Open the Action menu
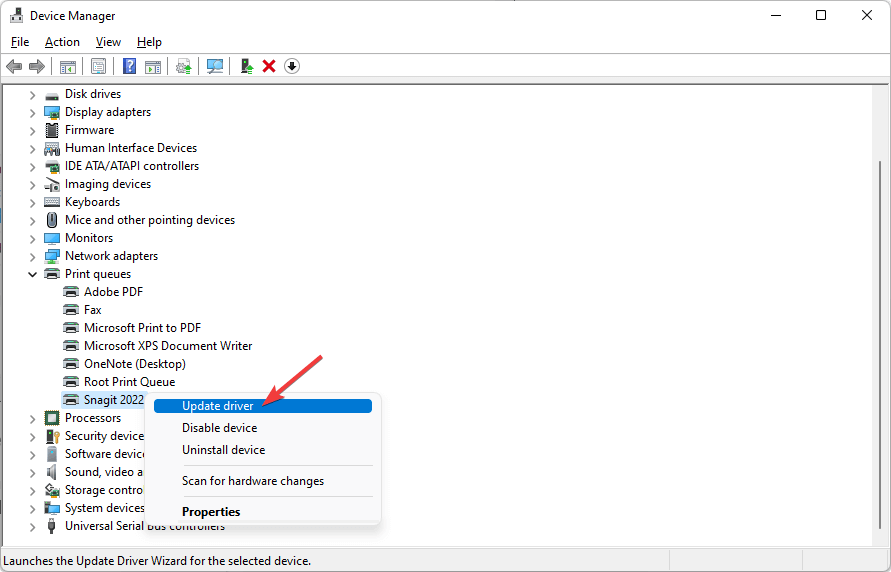 pos(63,42)
